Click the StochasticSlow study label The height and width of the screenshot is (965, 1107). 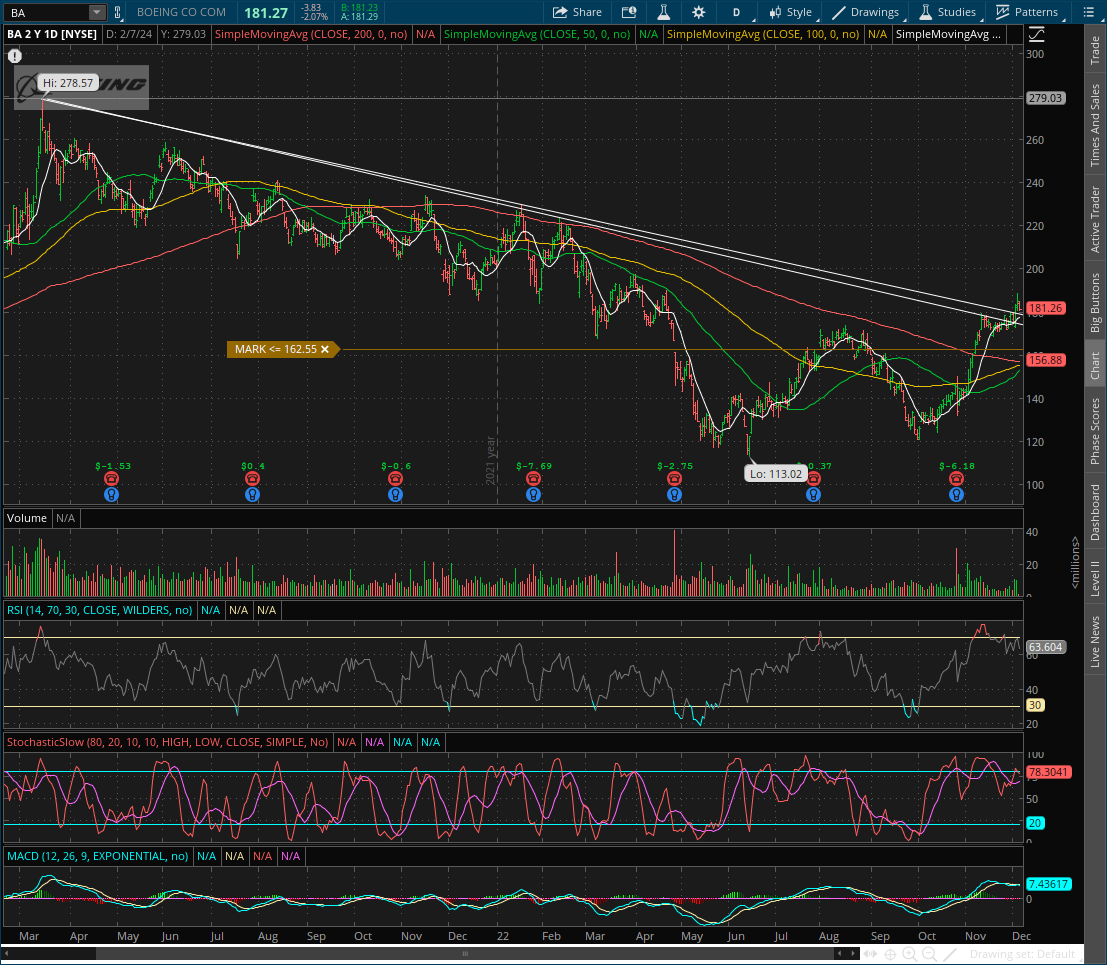pyautogui.click(x=167, y=742)
